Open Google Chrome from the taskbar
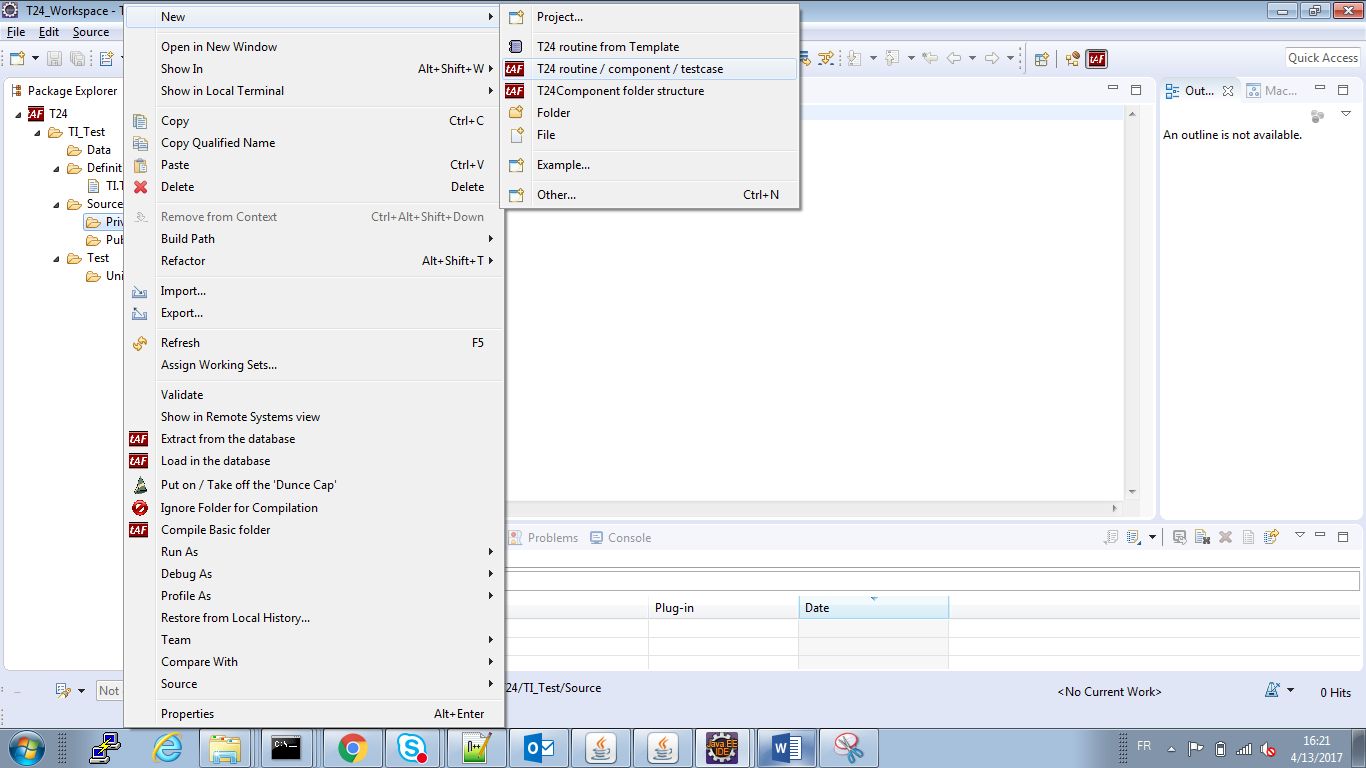 click(352, 747)
